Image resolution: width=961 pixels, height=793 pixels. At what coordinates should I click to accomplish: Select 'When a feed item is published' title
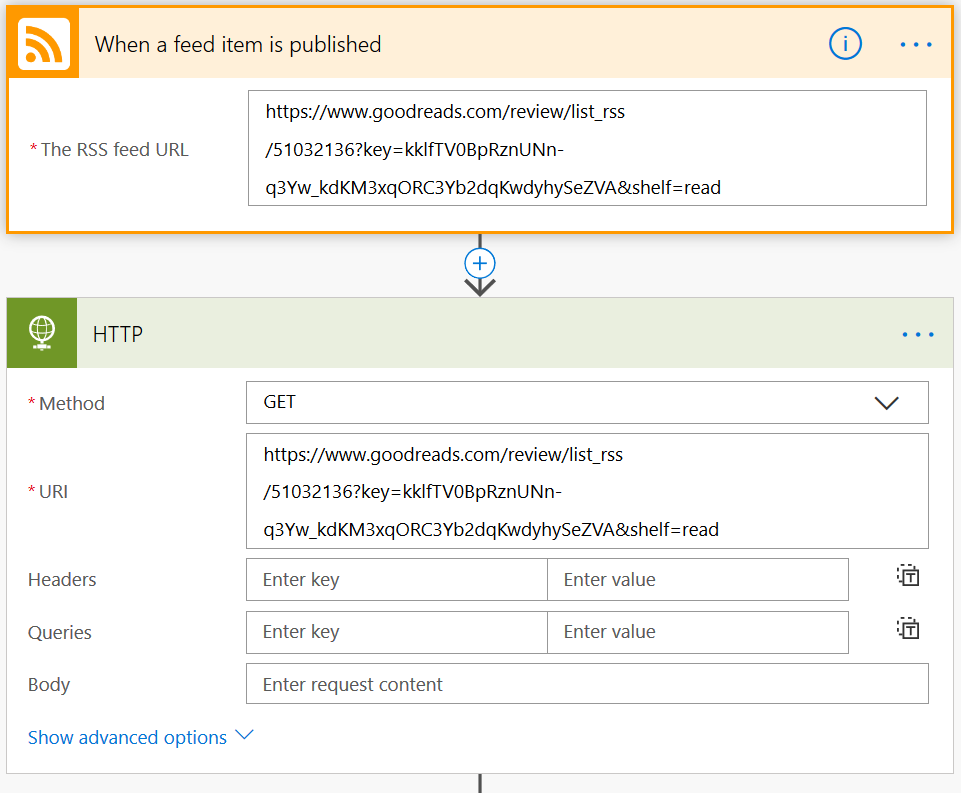238,45
